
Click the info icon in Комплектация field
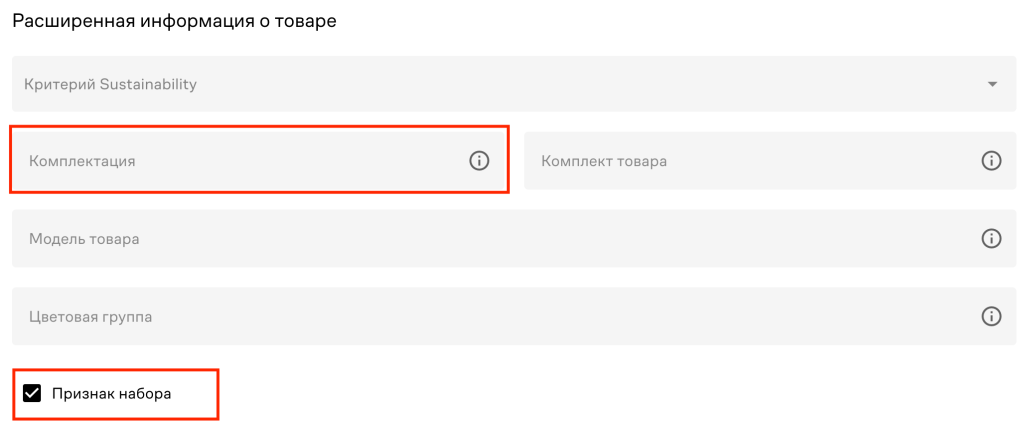point(479,160)
